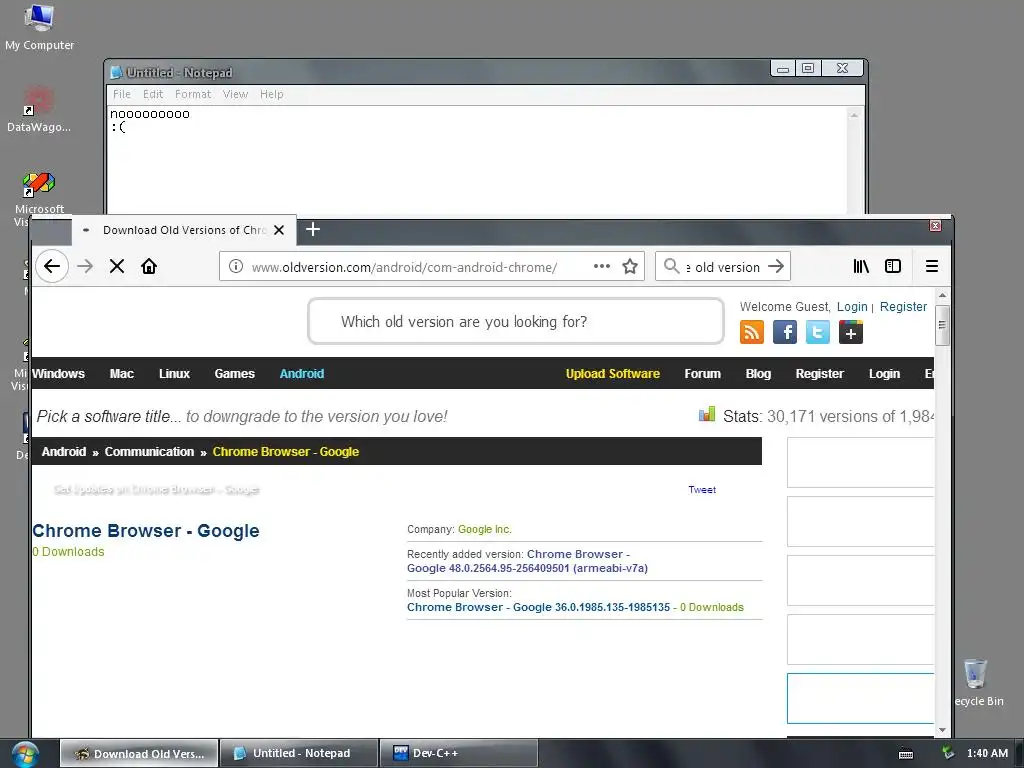This screenshot has height=768, width=1024.
Task: Open Windows category in site navigation
Action: pyautogui.click(x=58, y=374)
